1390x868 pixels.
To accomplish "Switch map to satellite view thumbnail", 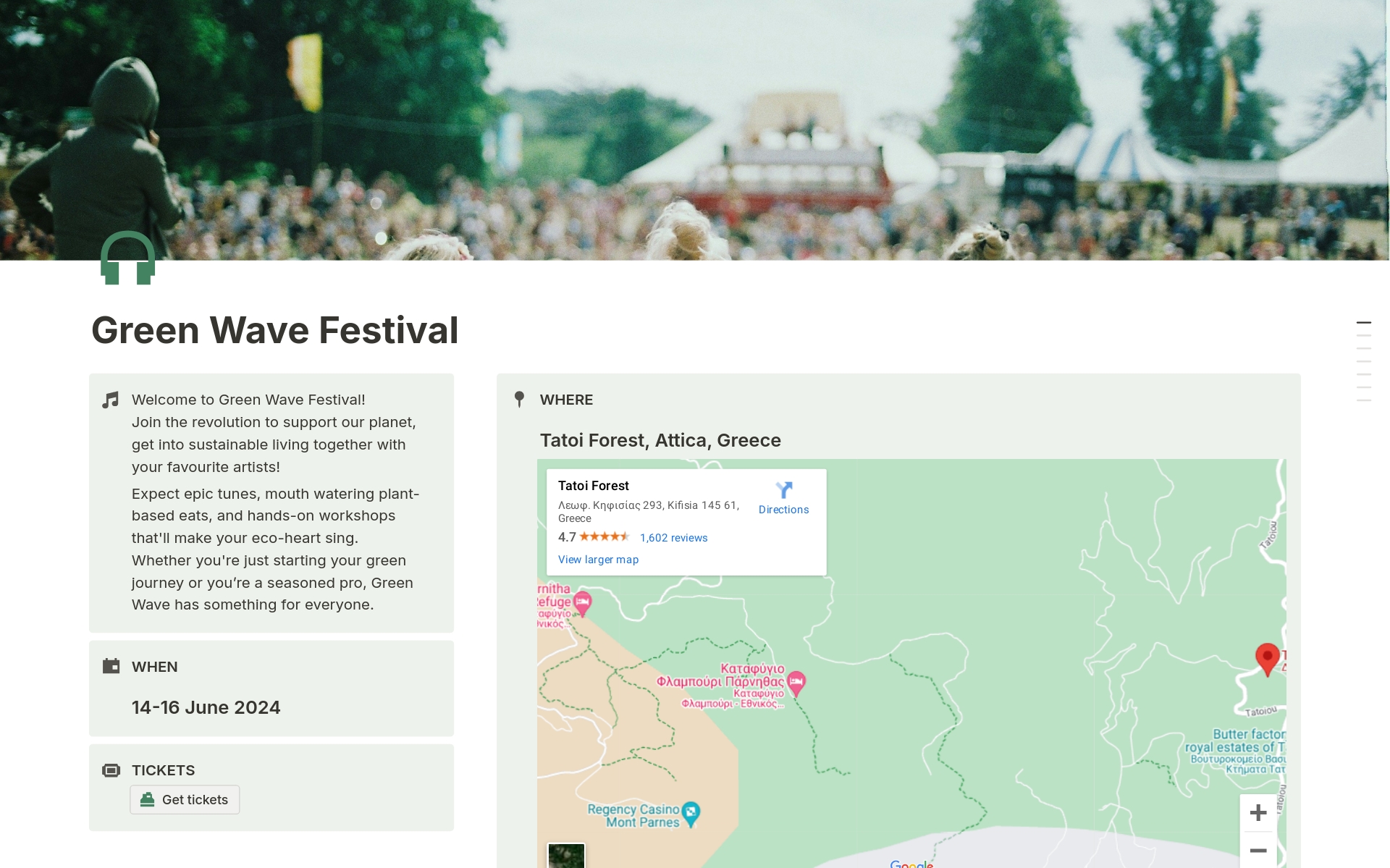I will 566,856.
